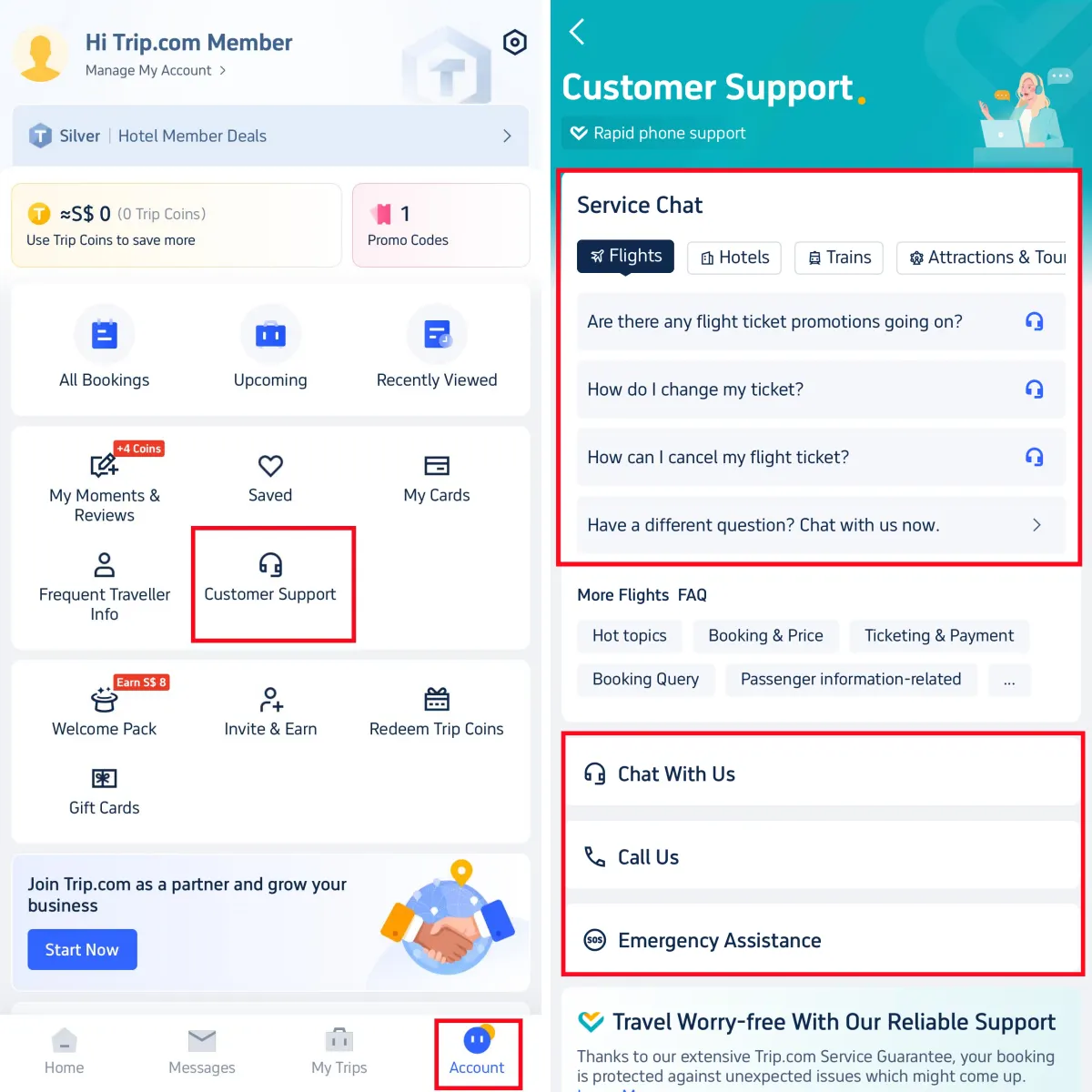Open 'Have a different question?' chat row
This screenshot has height=1092, width=1092.
point(821,525)
